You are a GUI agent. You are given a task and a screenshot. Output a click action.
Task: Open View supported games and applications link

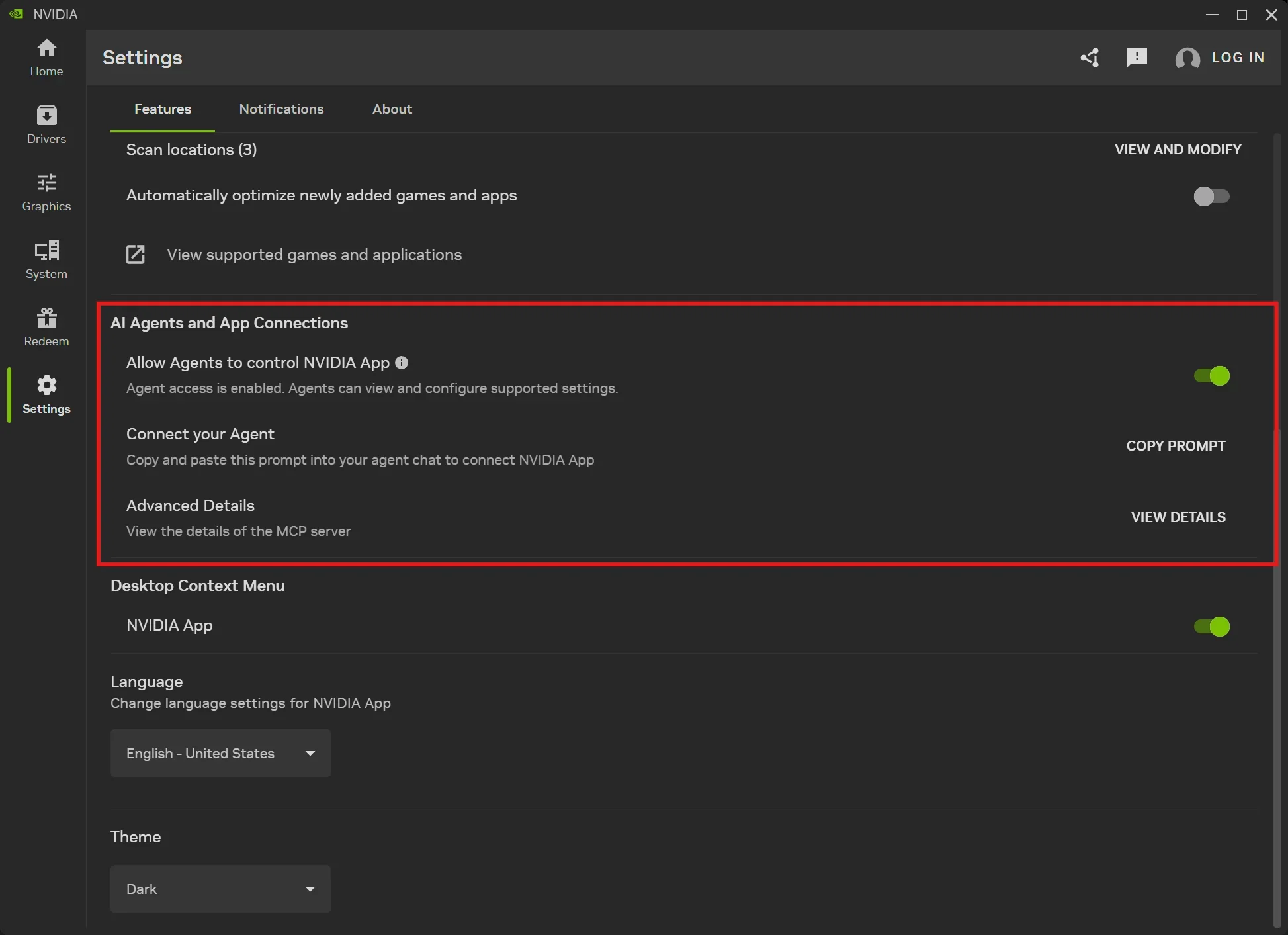click(x=314, y=255)
